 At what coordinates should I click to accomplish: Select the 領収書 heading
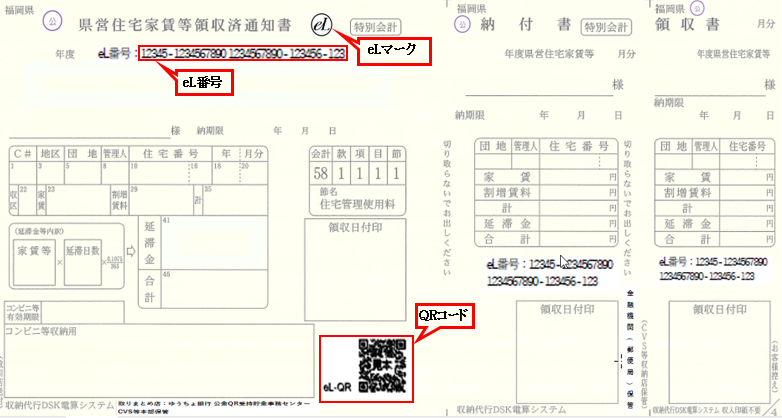coord(687,25)
